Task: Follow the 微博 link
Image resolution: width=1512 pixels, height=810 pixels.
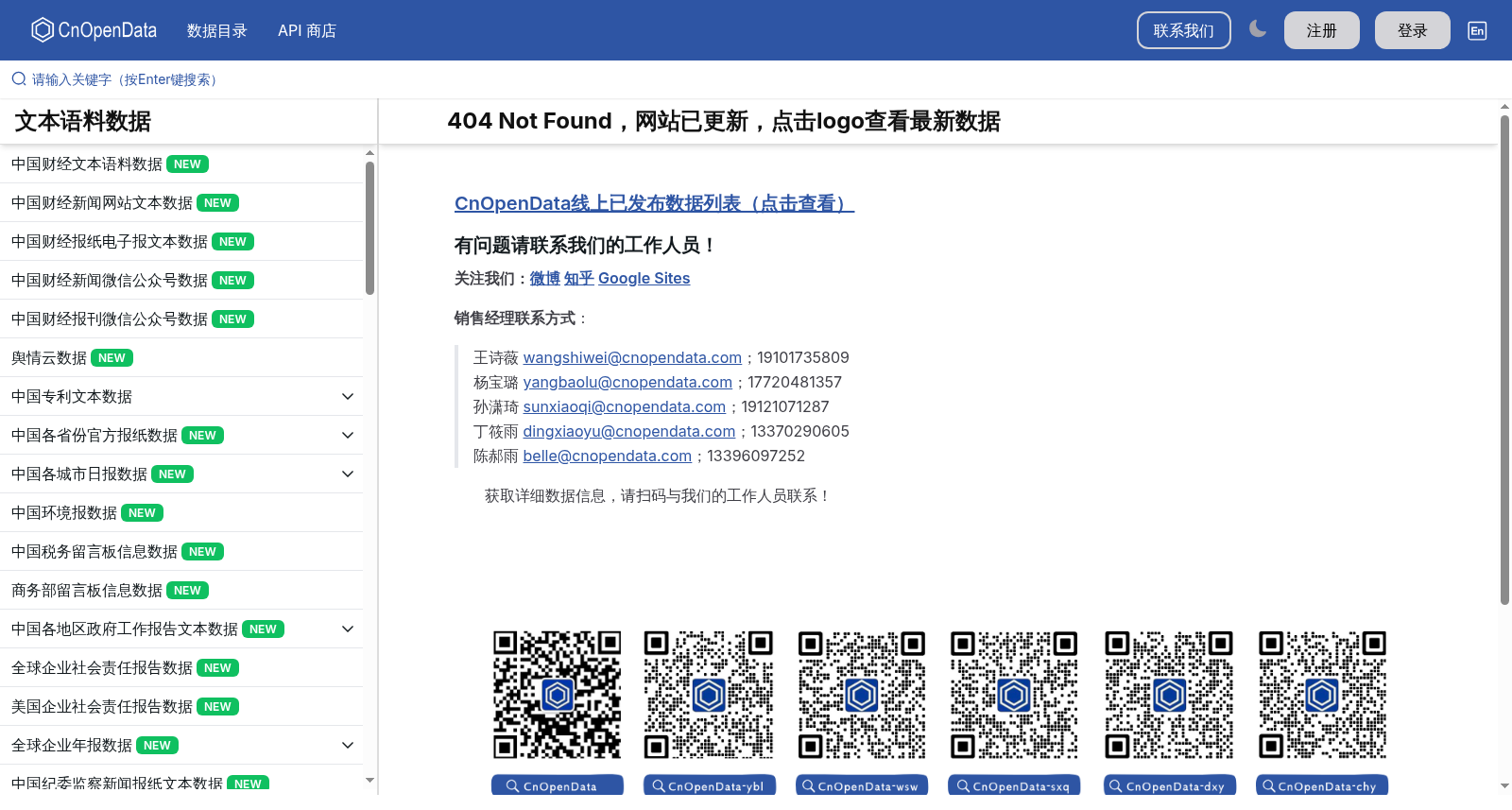Action: tap(545, 278)
